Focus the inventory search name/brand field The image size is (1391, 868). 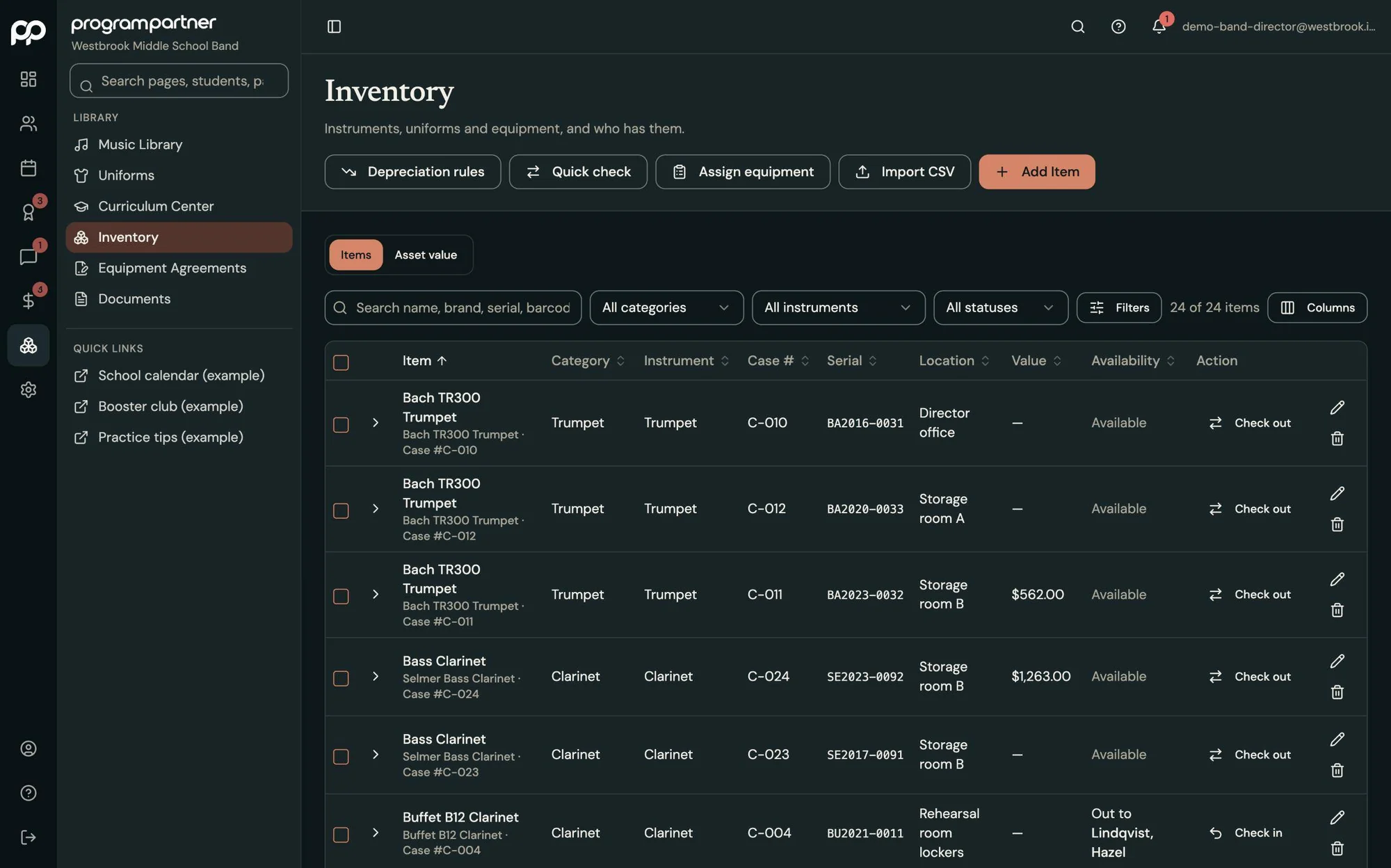click(453, 307)
